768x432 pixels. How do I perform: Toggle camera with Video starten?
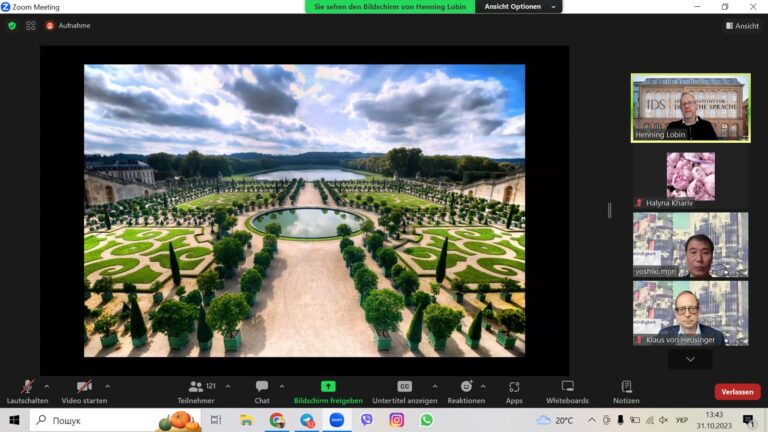click(84, 392)
